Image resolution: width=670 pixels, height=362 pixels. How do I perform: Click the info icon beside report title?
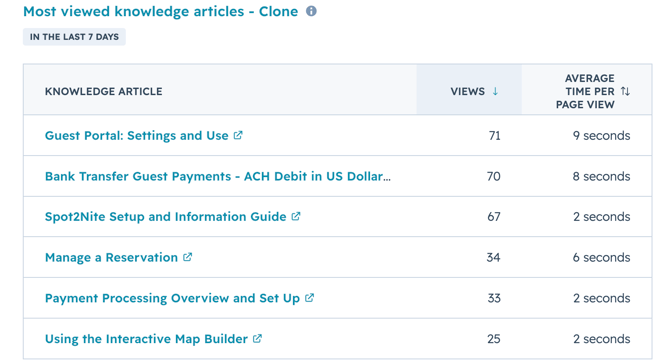(311, 11)
